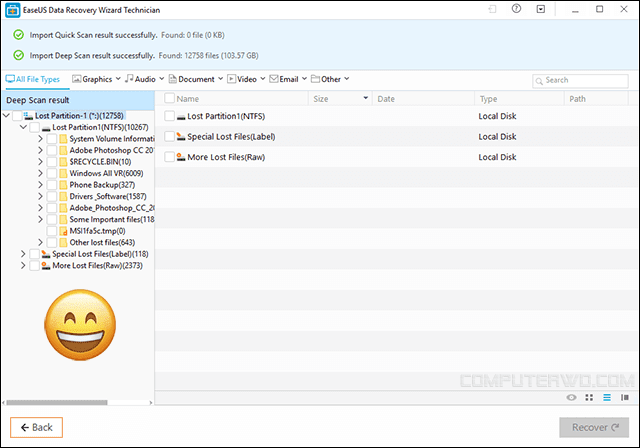Click More Lost Files(Raw) disk icon in list
The image size is (640, 448).
coord(181,157)
